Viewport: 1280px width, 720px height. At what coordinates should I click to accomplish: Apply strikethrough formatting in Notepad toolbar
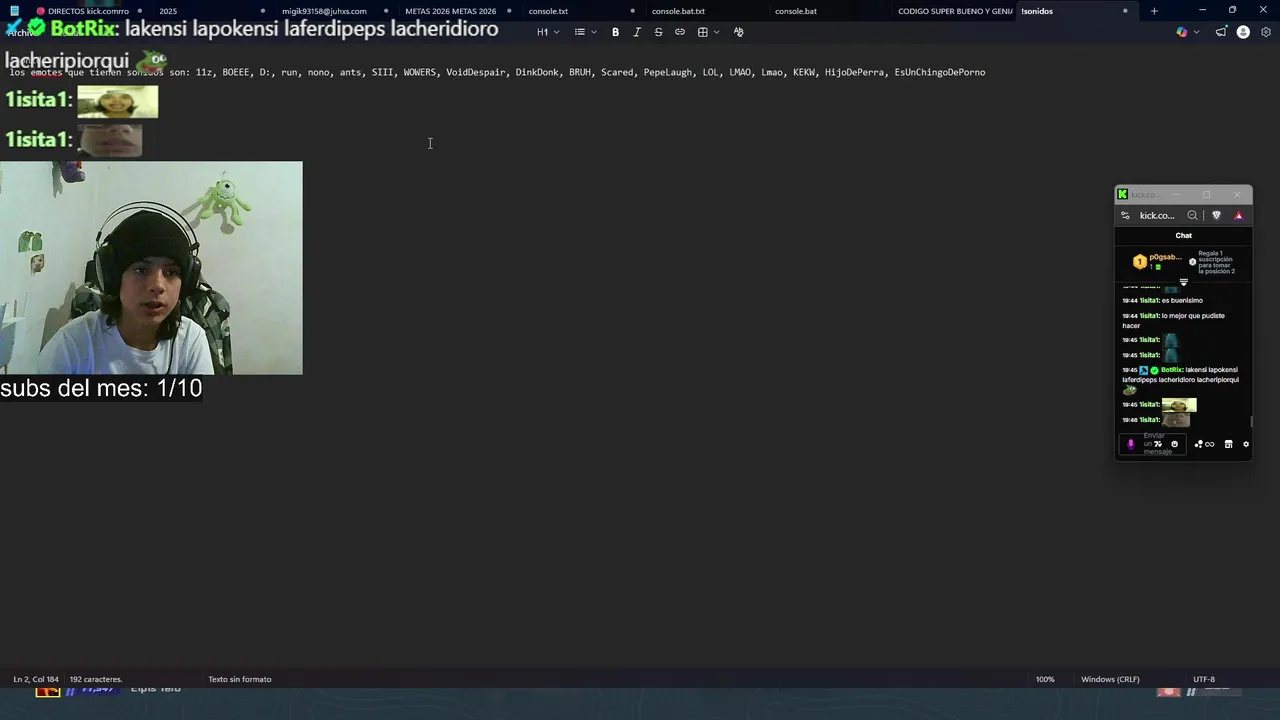[x=658, y=32]
